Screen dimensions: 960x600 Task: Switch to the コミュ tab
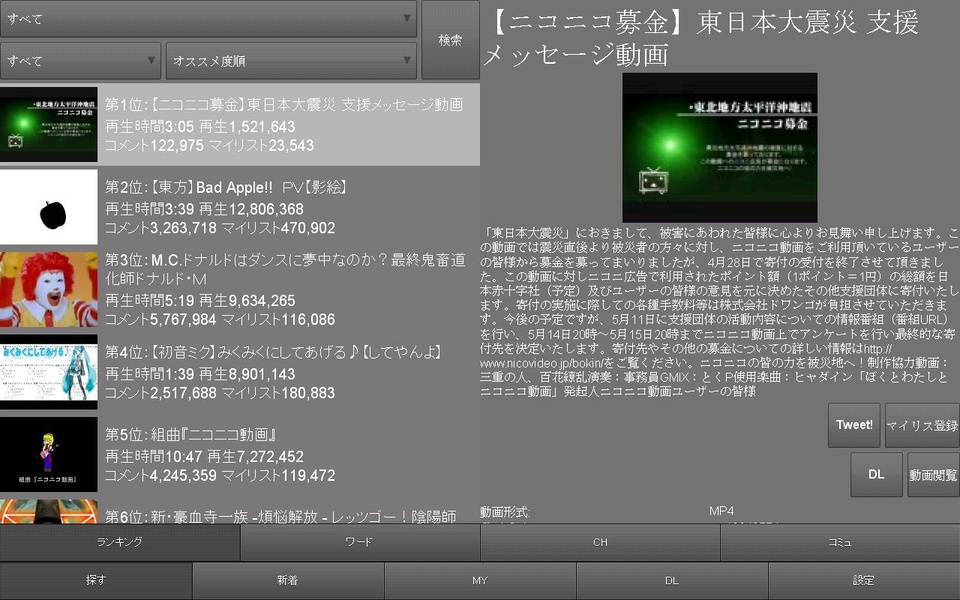[840, 542]
